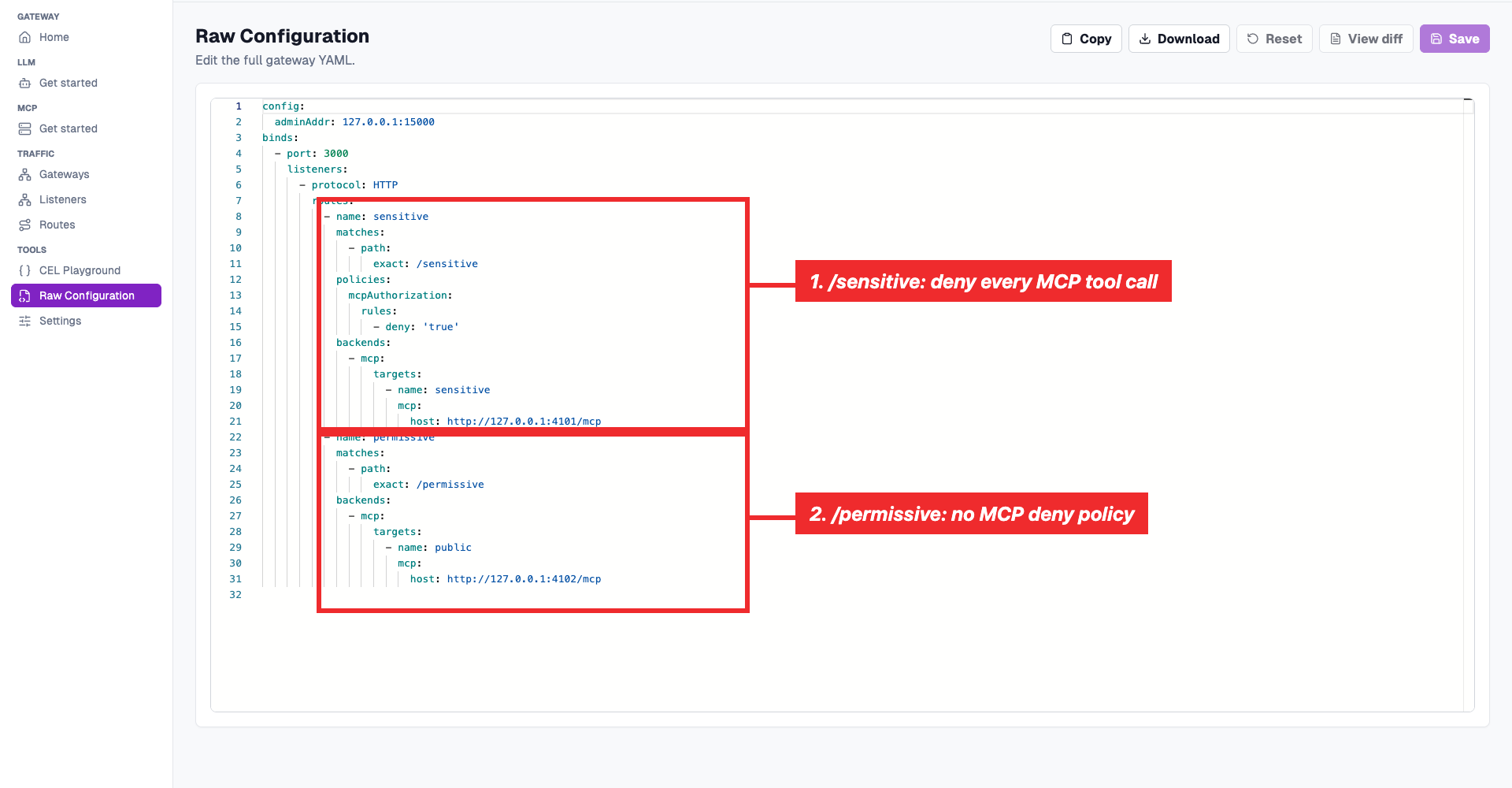This screenshot has height=788, width=1512.
Task: Open Settings page
Action: pos(86,321)
